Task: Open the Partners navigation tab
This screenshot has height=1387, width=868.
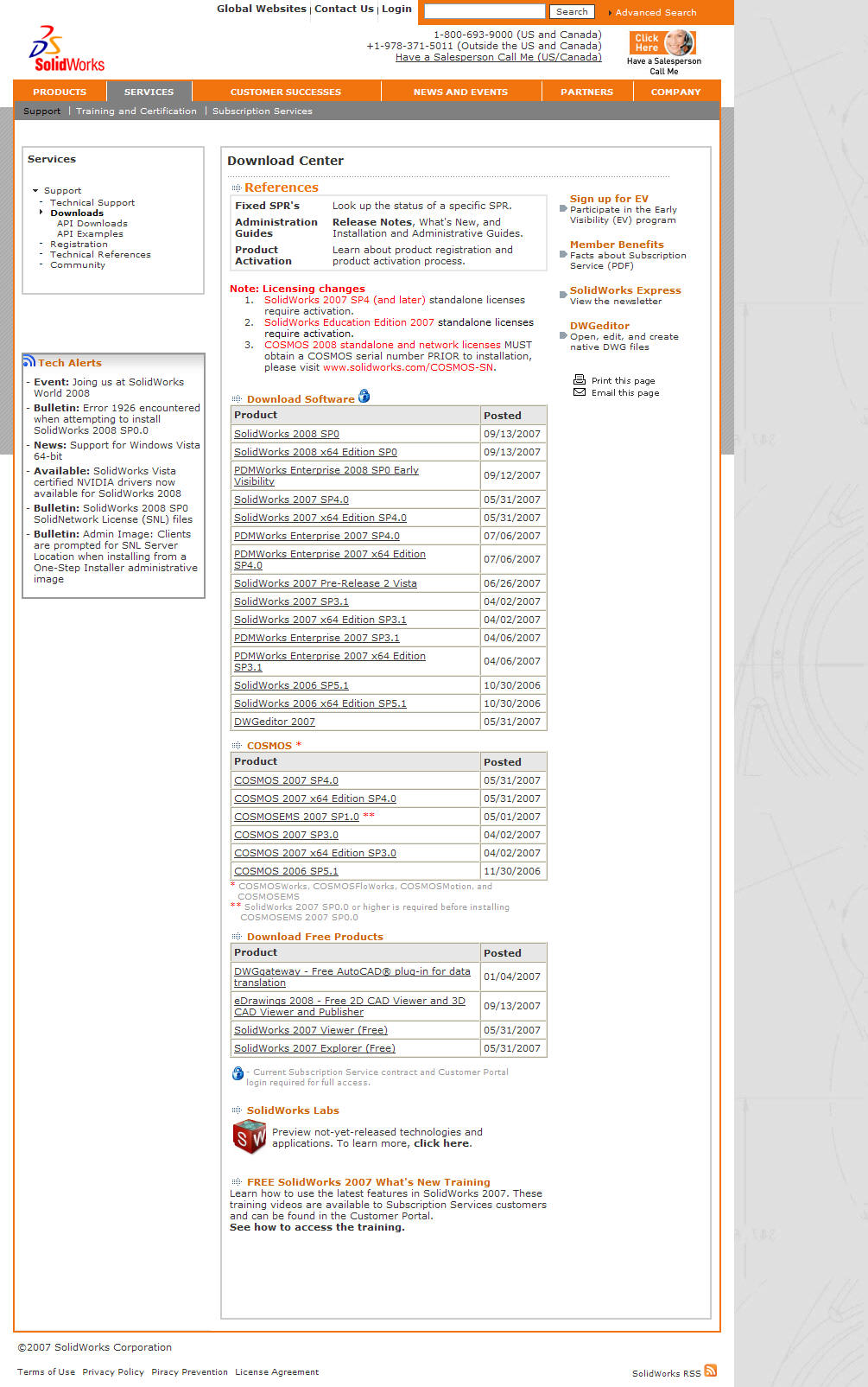Action: coord(586,92)
